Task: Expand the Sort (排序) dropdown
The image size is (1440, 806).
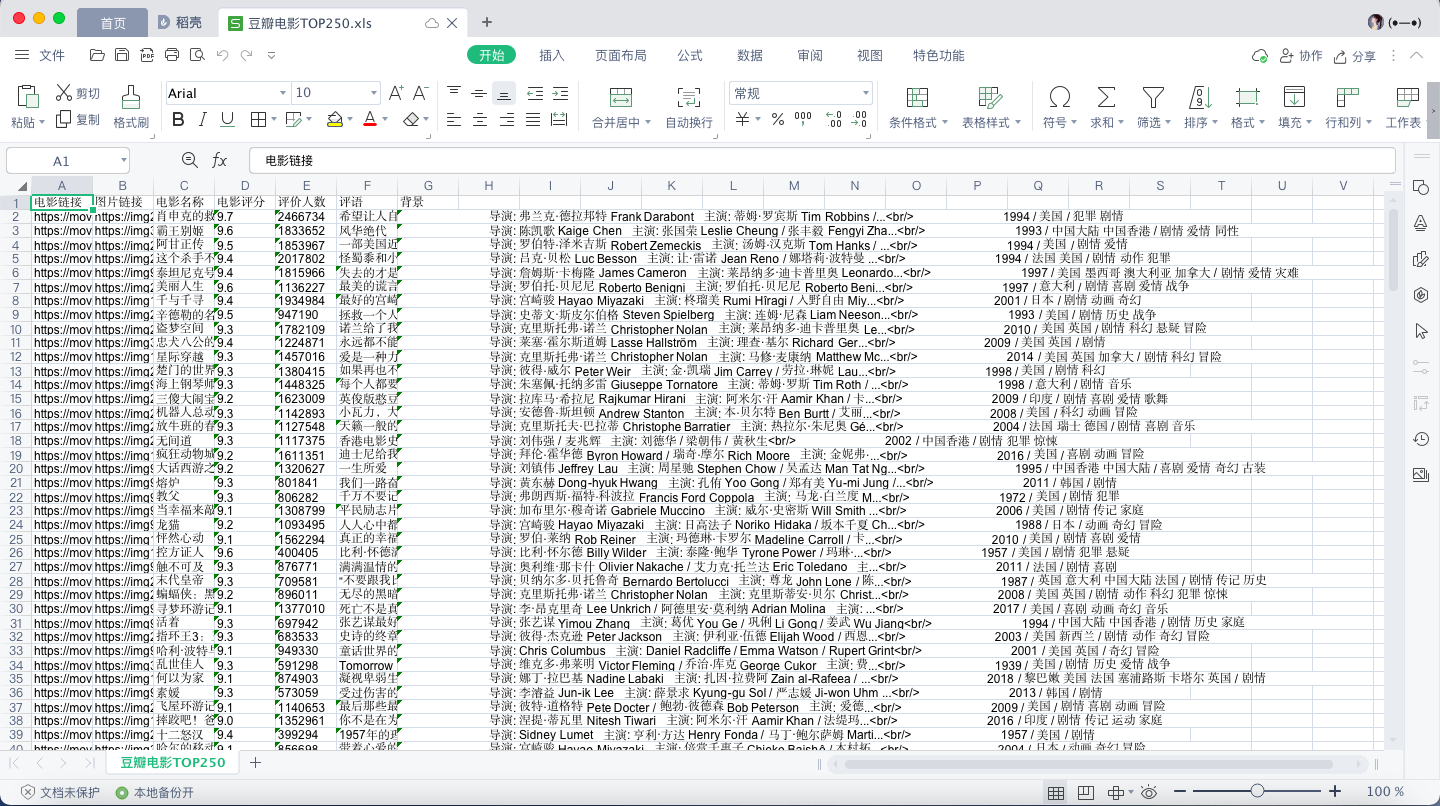Action: tap(1216, 122)
